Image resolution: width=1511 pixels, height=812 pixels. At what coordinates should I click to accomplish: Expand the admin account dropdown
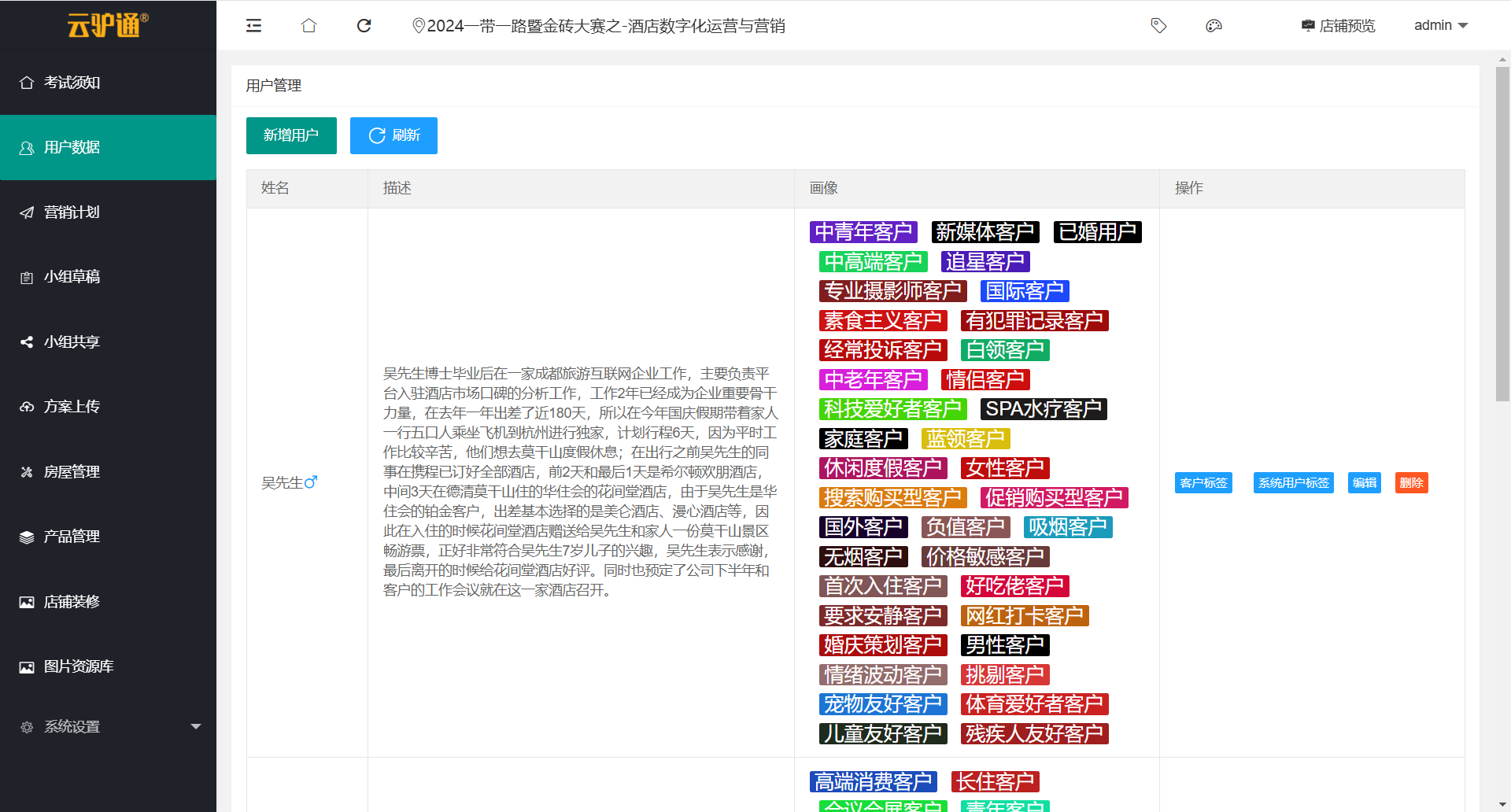click(x=1441, y=25)
